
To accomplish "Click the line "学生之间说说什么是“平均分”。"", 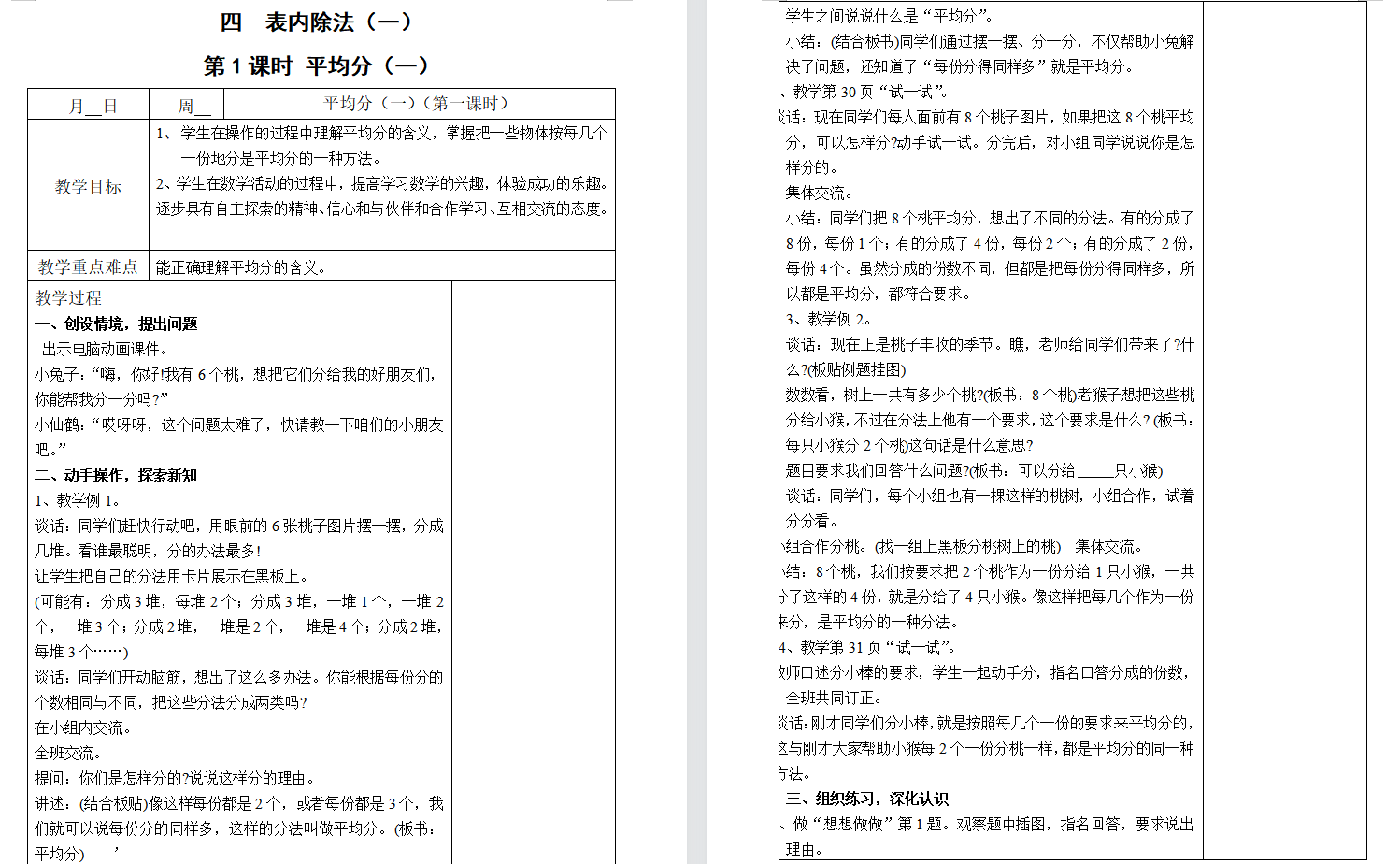I will (x=890, y=16).
